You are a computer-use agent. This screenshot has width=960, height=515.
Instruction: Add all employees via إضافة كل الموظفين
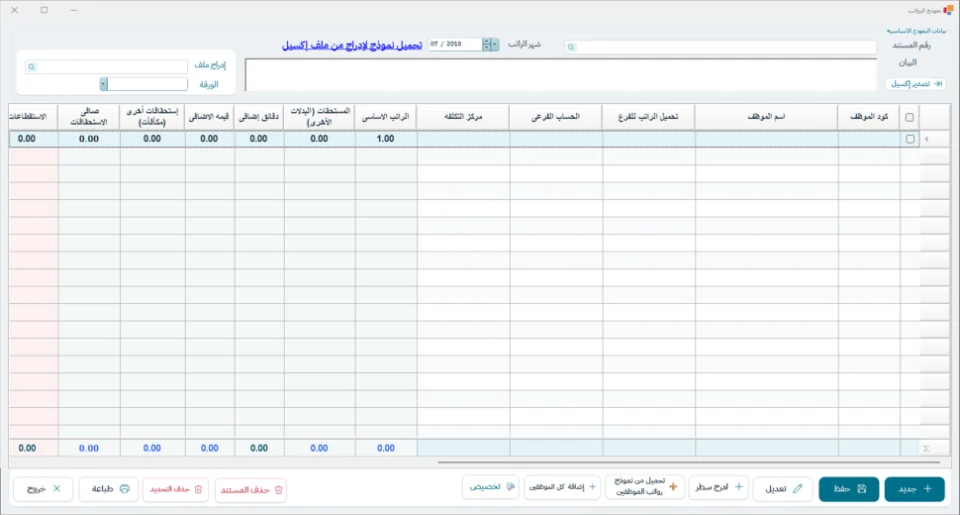562,487
